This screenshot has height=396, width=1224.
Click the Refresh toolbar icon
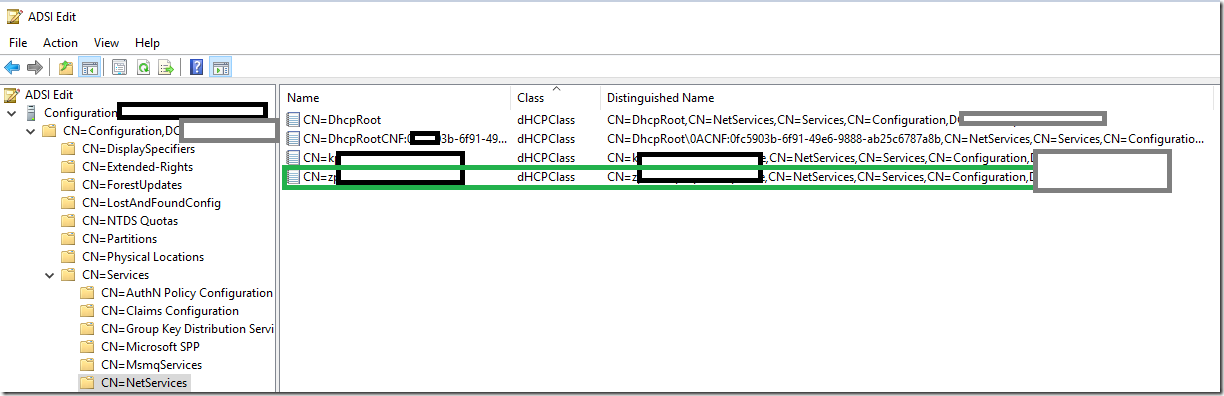click(143, 68)
